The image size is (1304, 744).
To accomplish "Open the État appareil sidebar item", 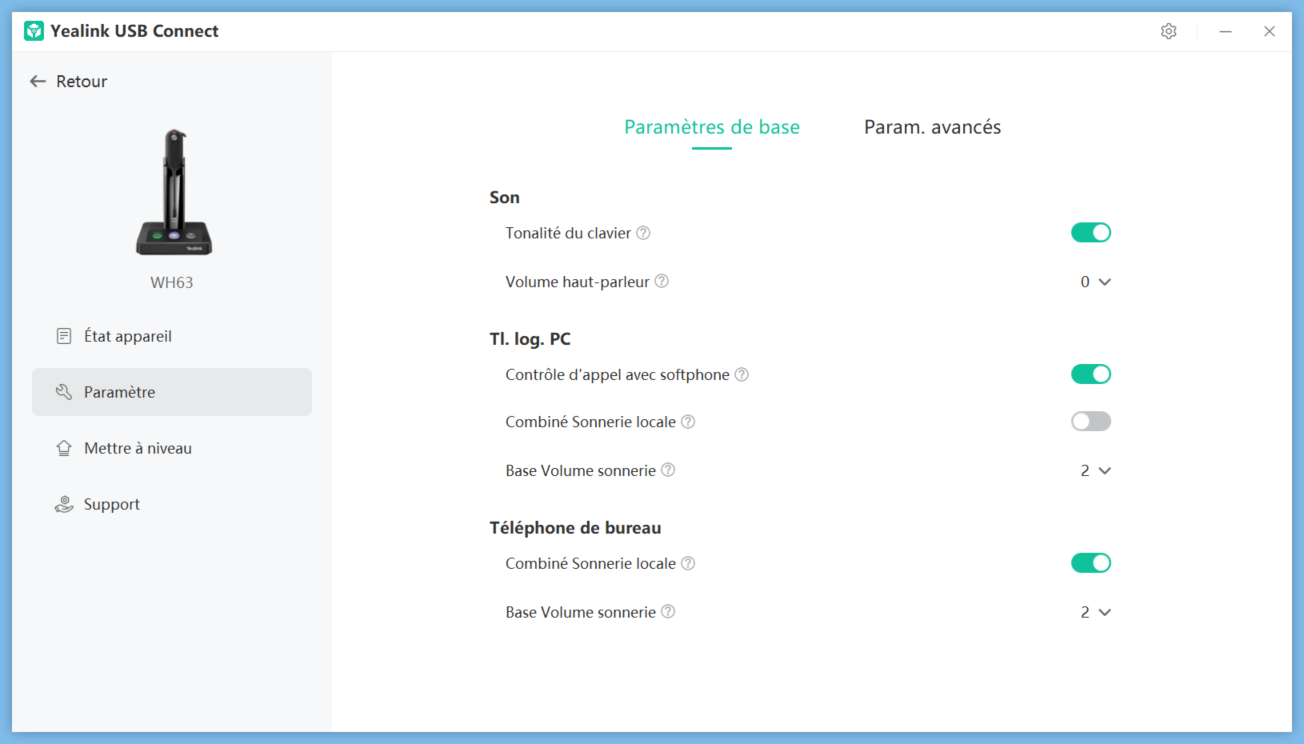I will (x=172, y=336).
